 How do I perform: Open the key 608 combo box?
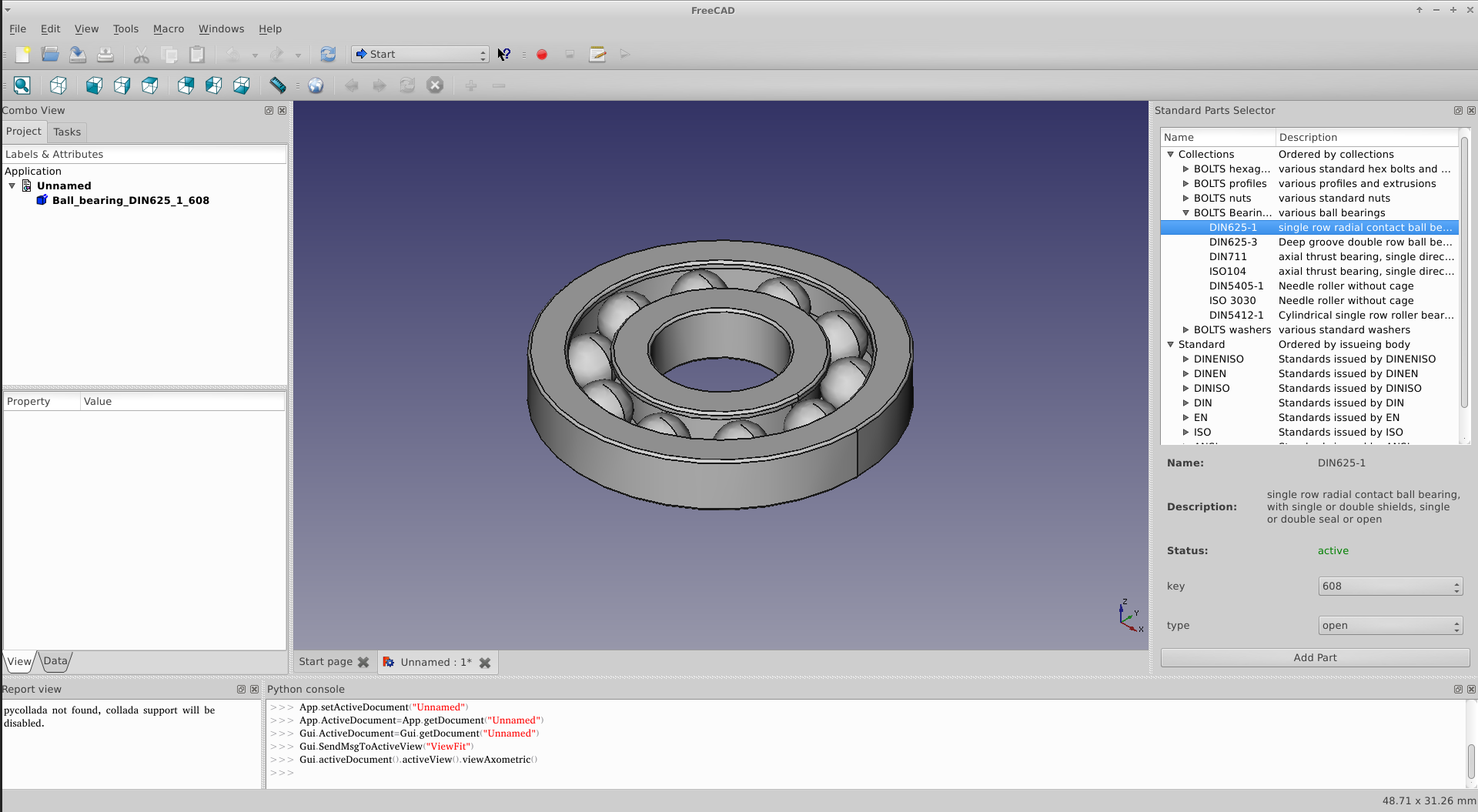[x=1390, y=586]
